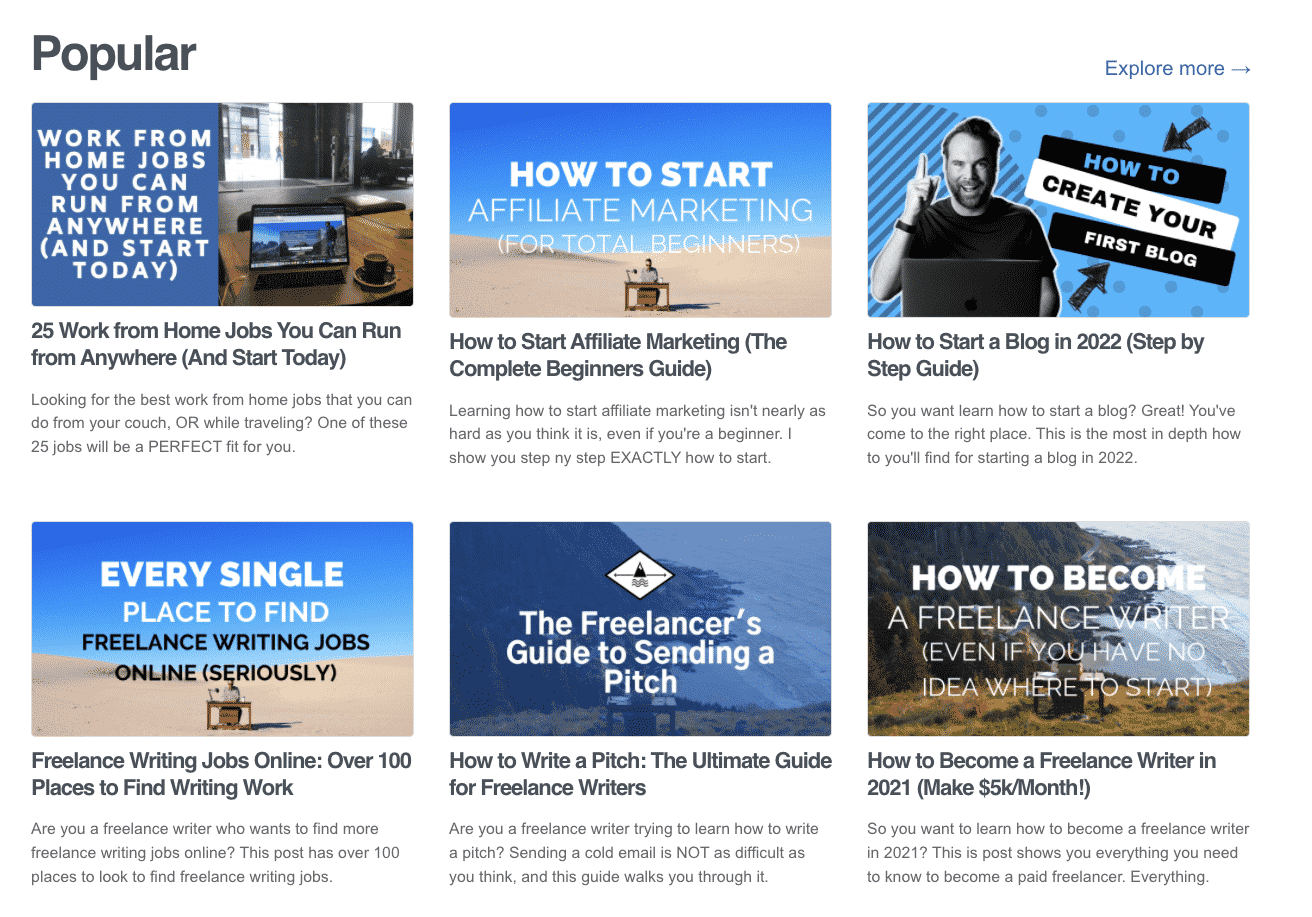Click the Popular section heading
This screenshot has width=1312, height=917.
(x=114, y=53)
